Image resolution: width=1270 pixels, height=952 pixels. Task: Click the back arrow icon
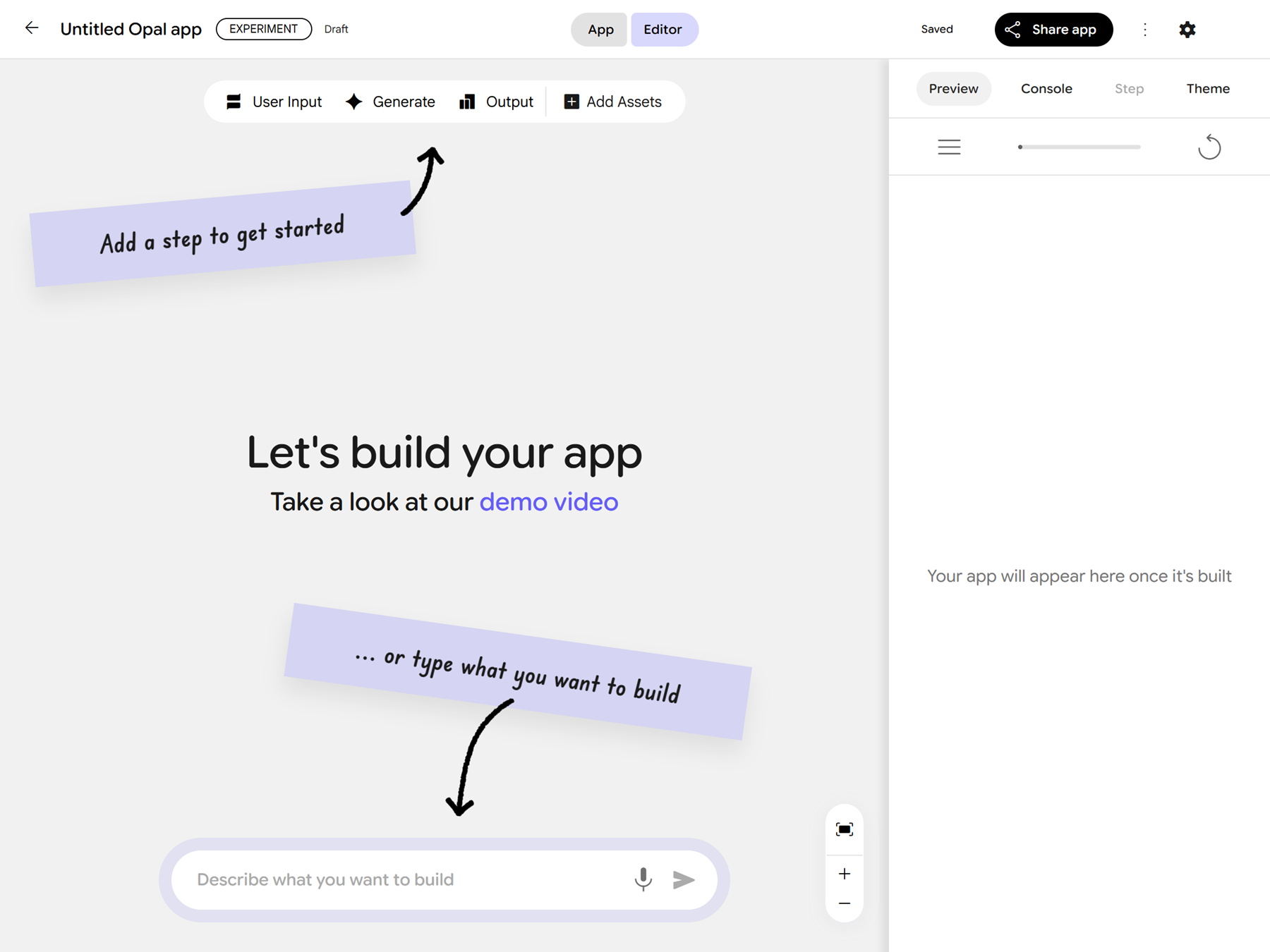pos(32,28)
